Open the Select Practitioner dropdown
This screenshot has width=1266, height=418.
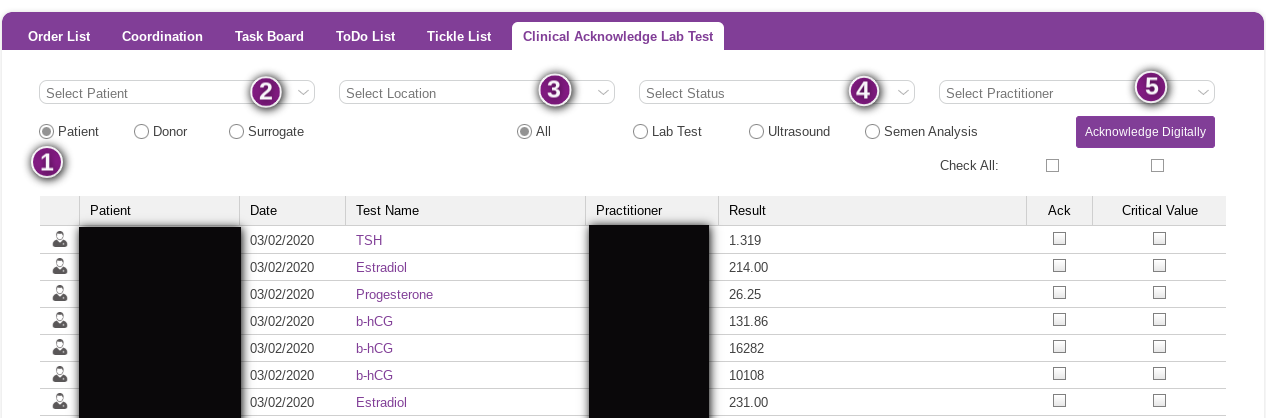tap(1077, 93)
